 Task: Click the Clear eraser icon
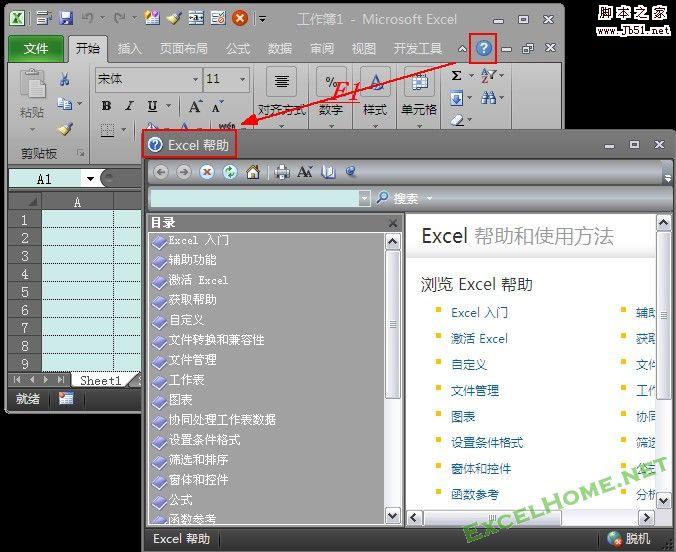(457, 120)
